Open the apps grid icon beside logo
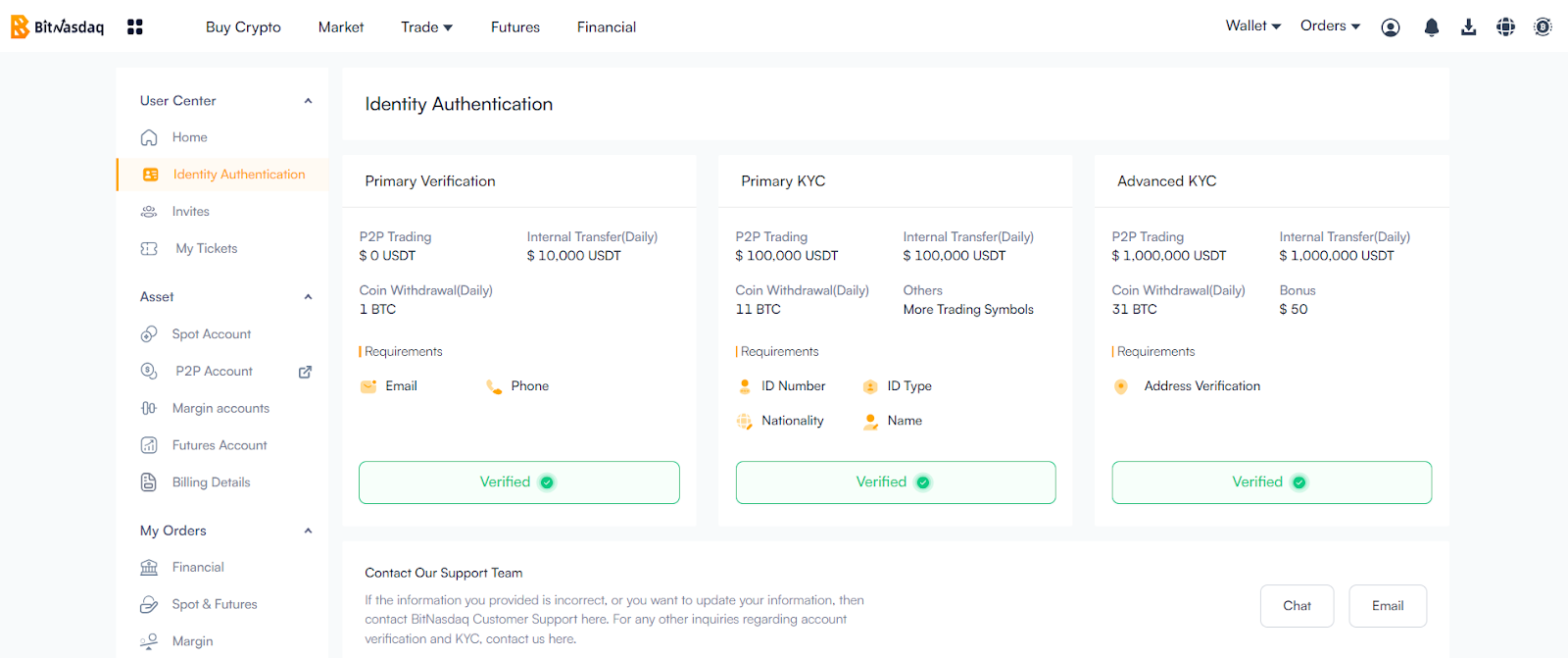Screen dimensions: 1568x658 click(135, 26)
